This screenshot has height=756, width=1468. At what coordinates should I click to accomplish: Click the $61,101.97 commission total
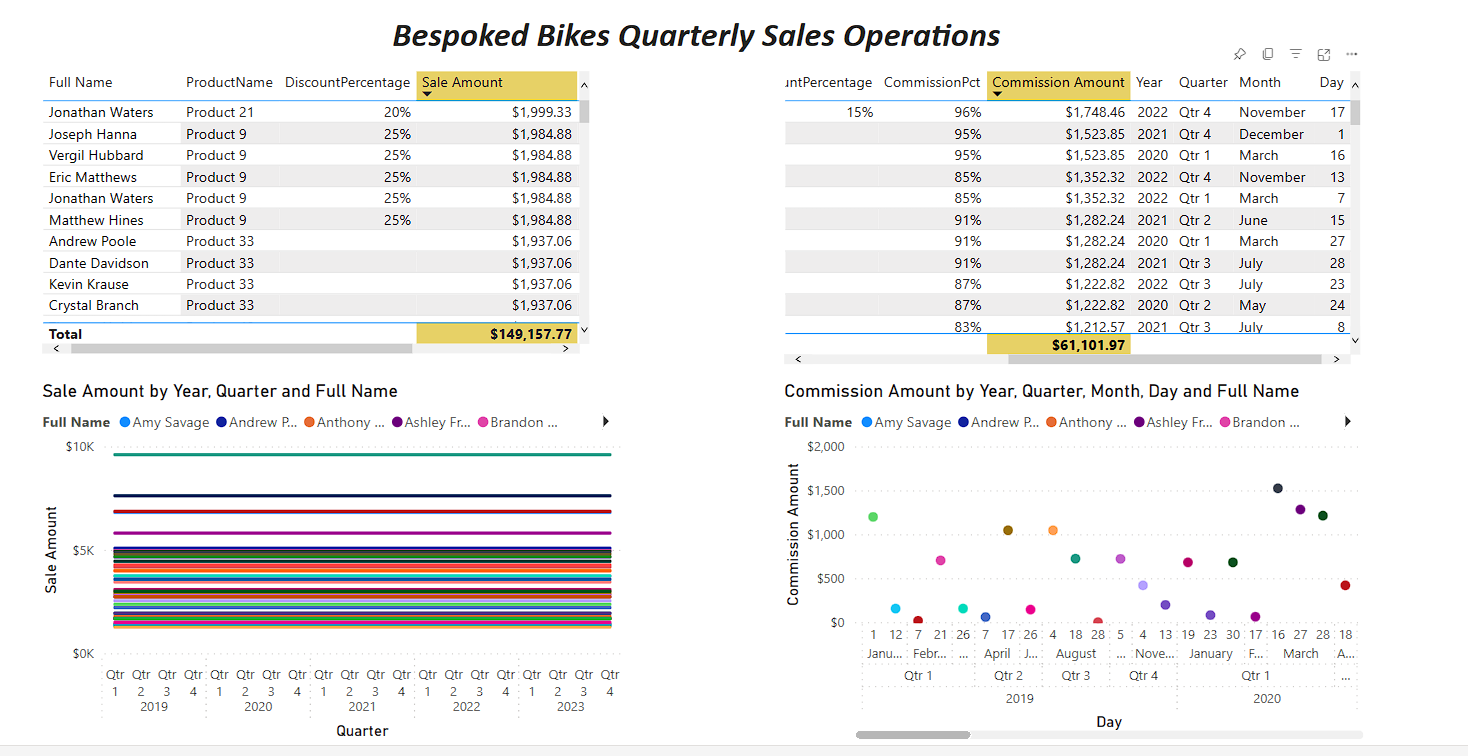(x=1089, y=345)
